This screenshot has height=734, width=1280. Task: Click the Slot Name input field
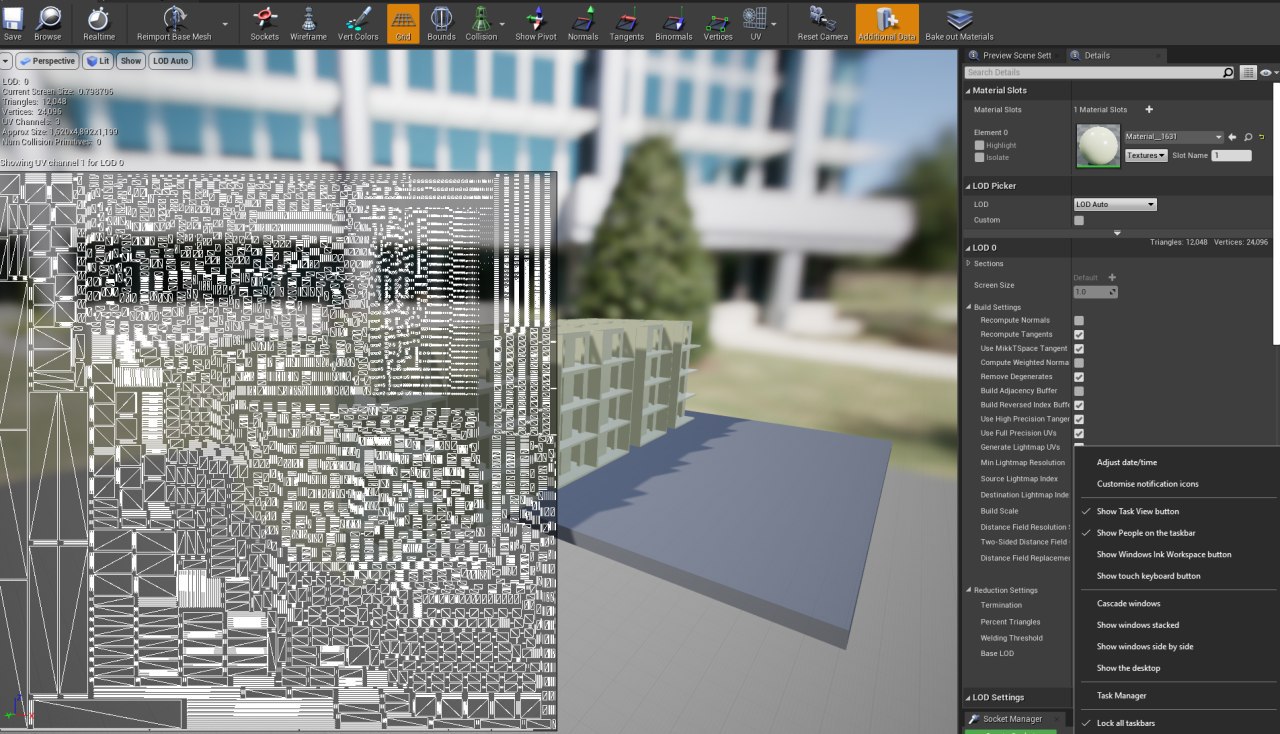[1231, 155]
